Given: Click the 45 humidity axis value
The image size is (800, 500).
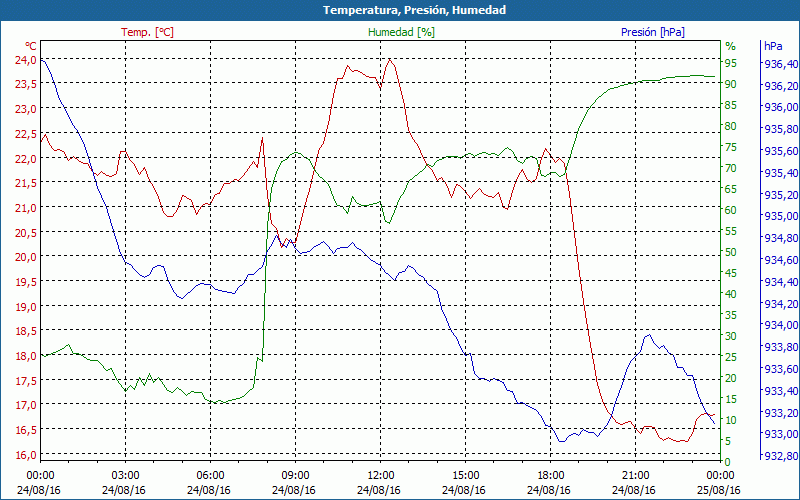Looking at the screenshot, I should click(x=731, y=273).
